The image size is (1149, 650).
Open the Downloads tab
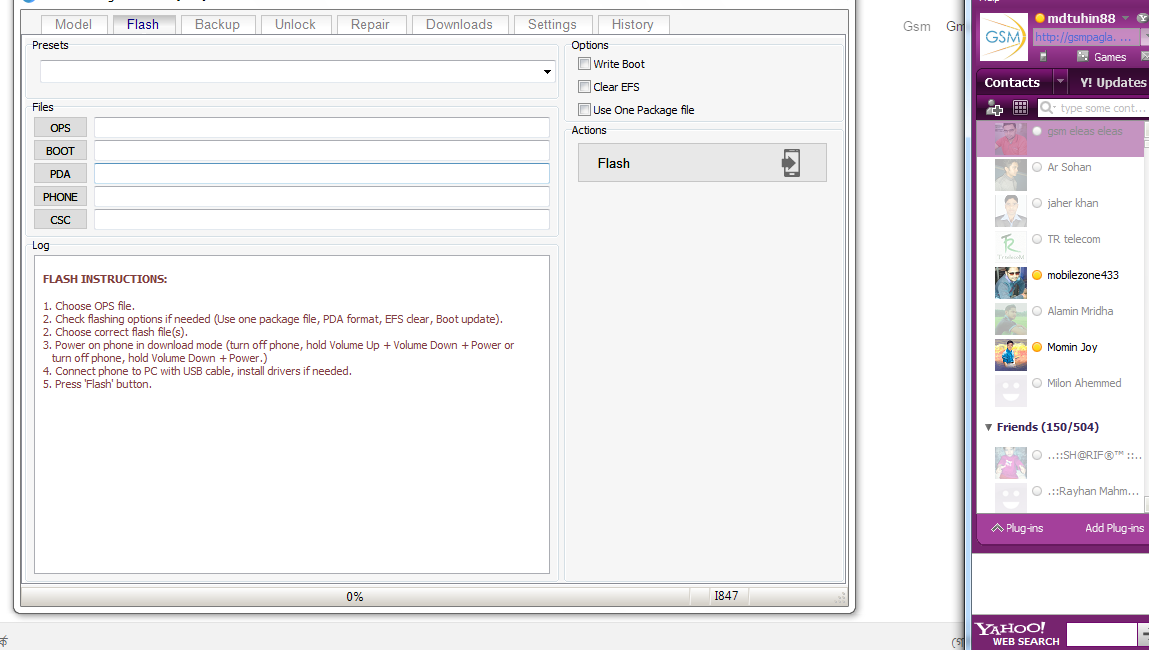pos(459,24)
